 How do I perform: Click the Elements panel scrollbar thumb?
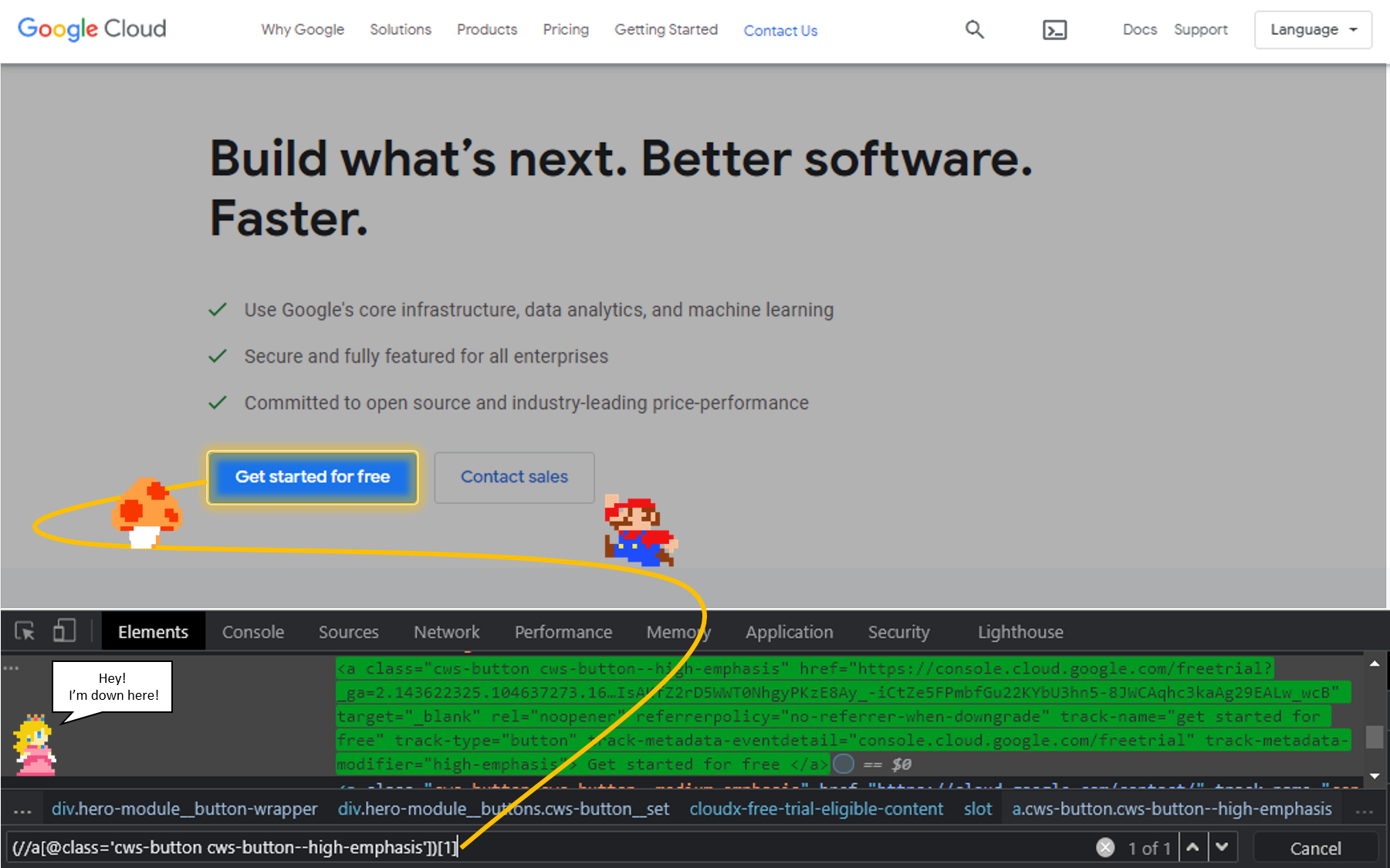coord(1375,737)
